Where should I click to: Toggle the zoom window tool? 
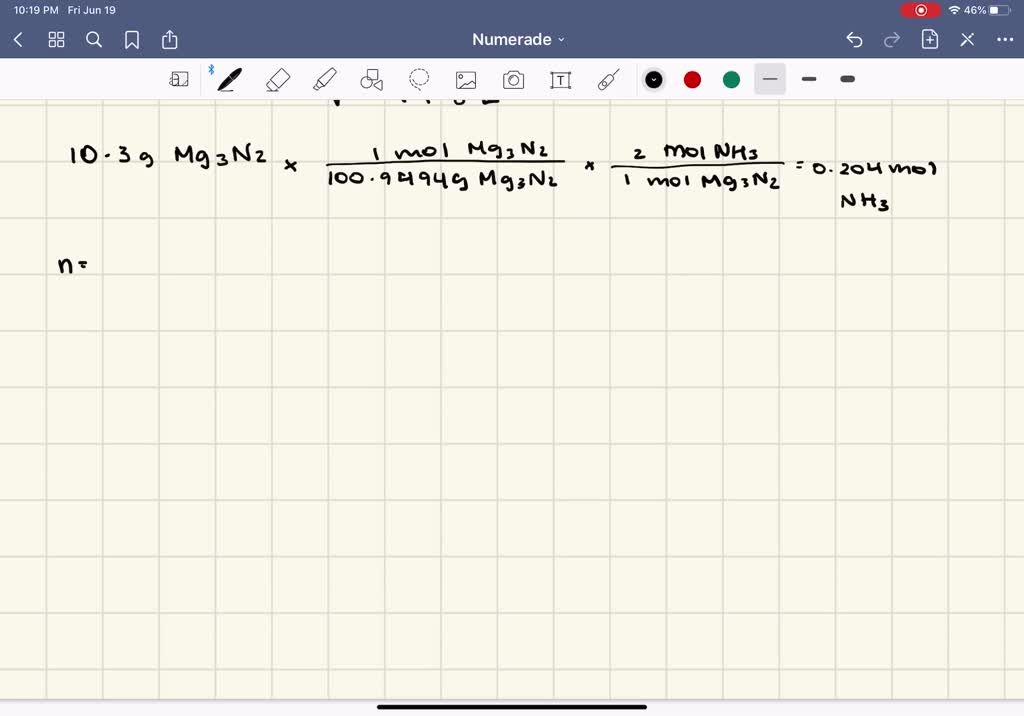point(179,80)
